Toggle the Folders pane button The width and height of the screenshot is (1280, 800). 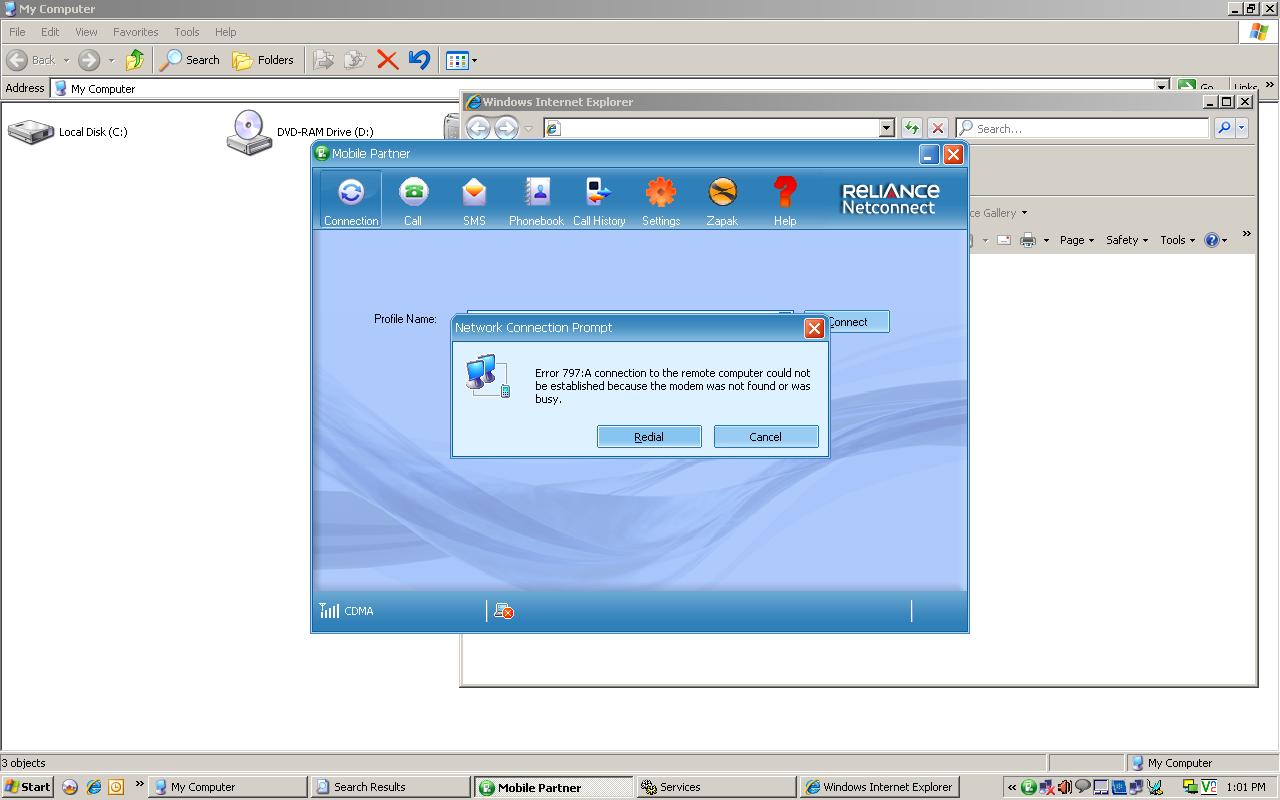(x=263, y=60)
